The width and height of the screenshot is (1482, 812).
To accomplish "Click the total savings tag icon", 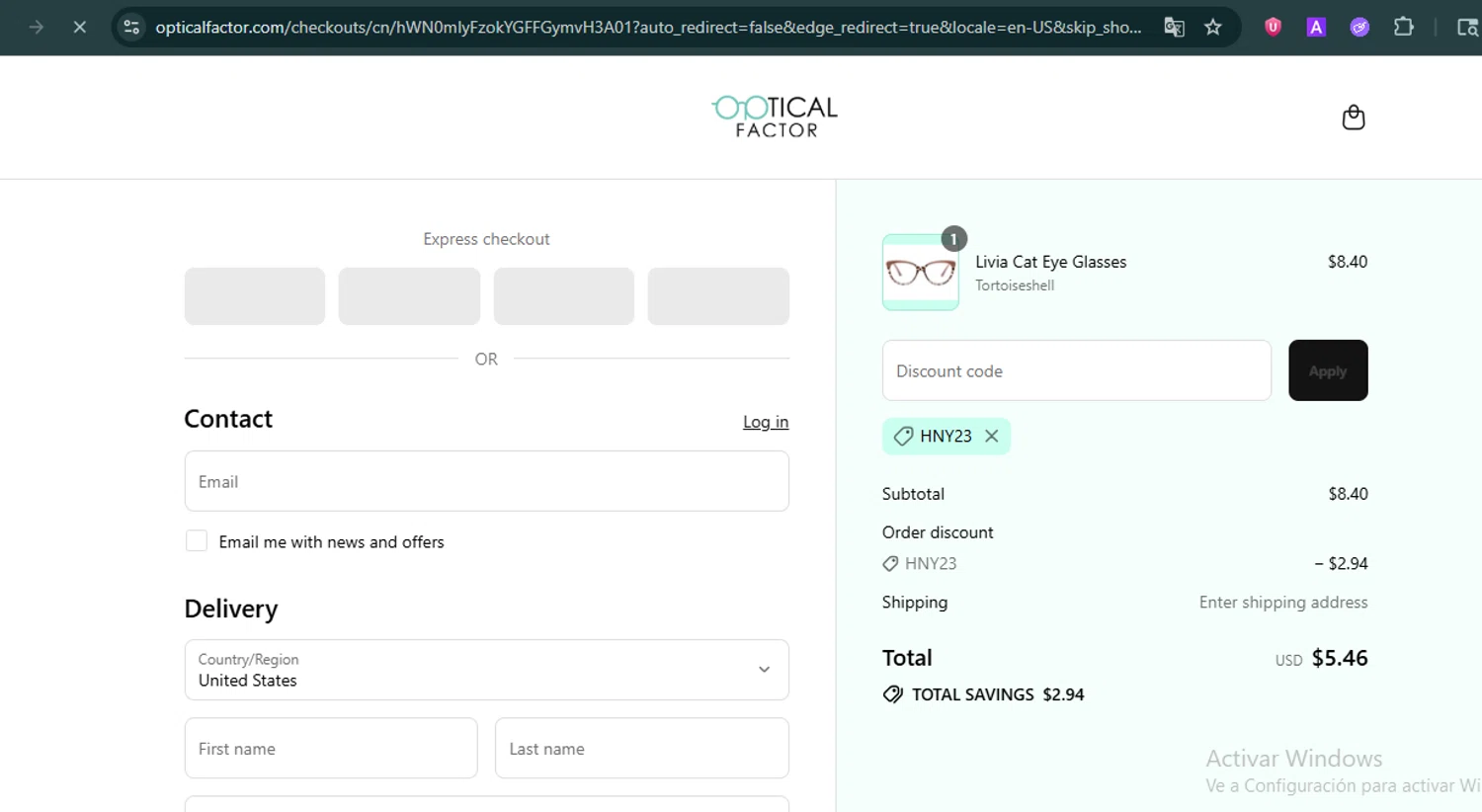I will click(893, 694).
